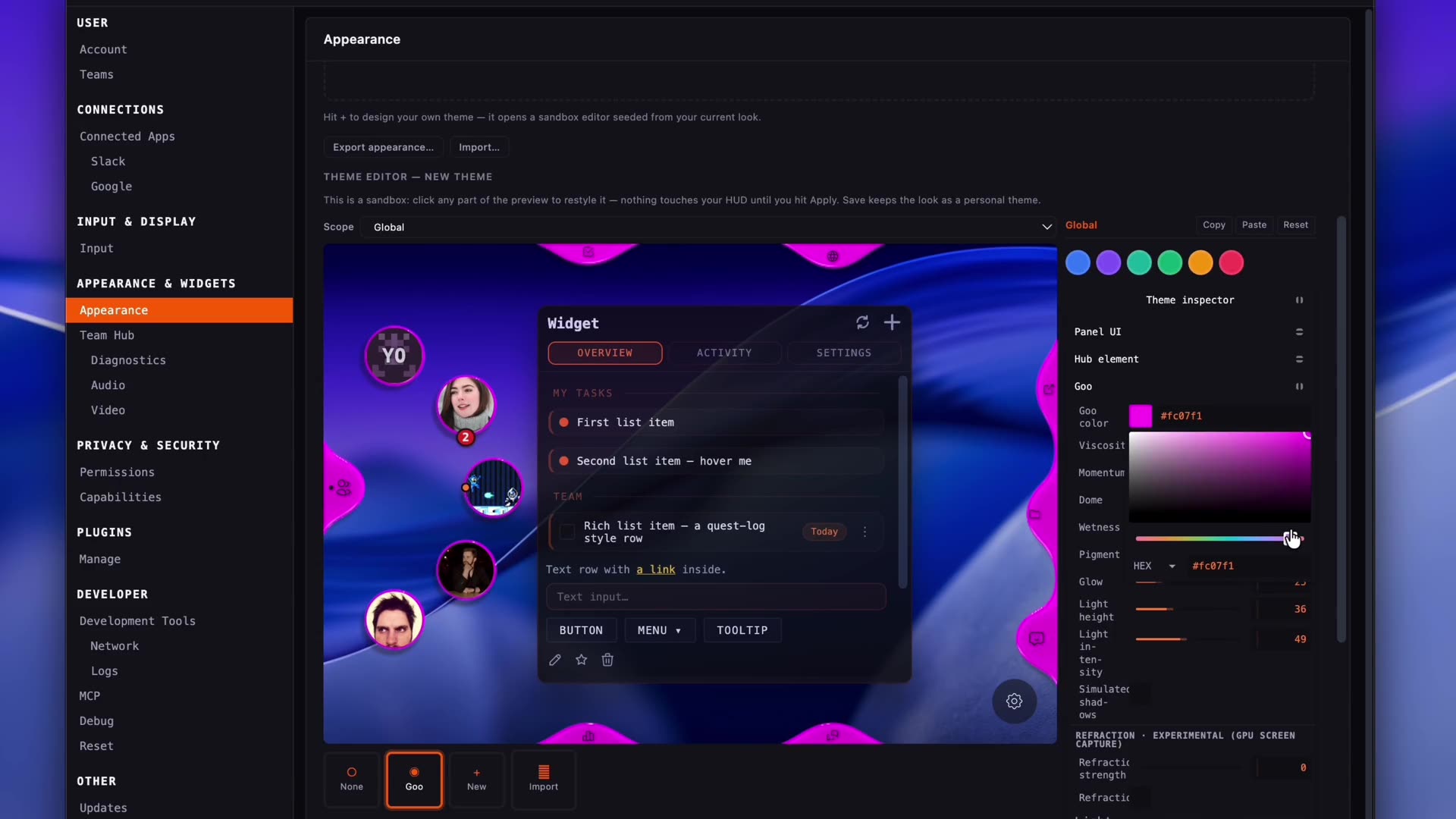The height and width of the screenshot is (819, 1456).
Task: Pick the blue preset color swatch
Action: coord(1078,263)
